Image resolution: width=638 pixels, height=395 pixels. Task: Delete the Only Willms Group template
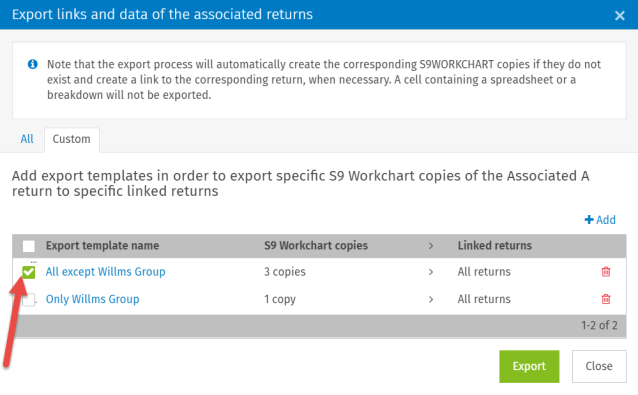(605, 299)
